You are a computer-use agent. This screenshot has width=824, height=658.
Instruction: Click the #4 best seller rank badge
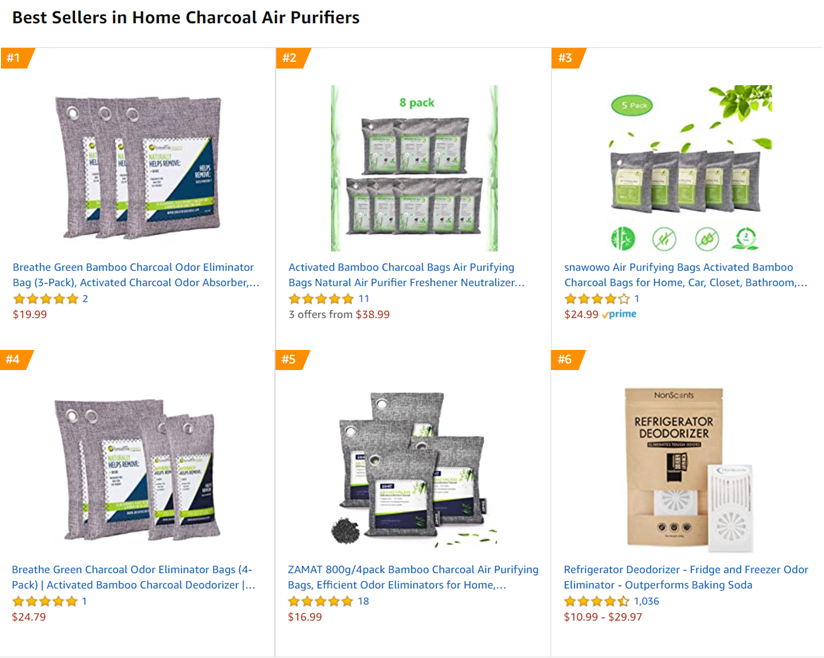(16, 359)
